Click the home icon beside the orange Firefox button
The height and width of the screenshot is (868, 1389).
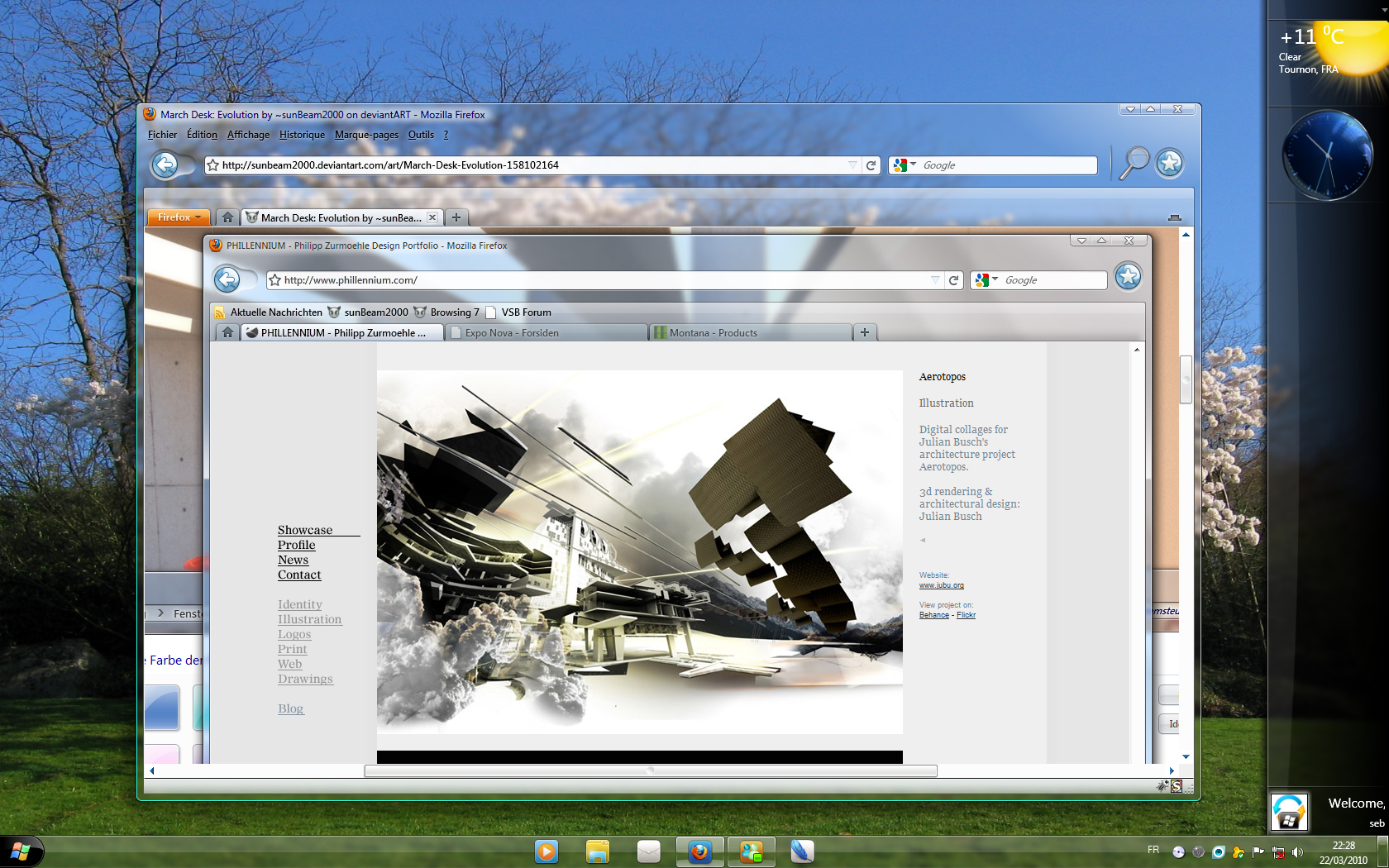click(227, 217)
